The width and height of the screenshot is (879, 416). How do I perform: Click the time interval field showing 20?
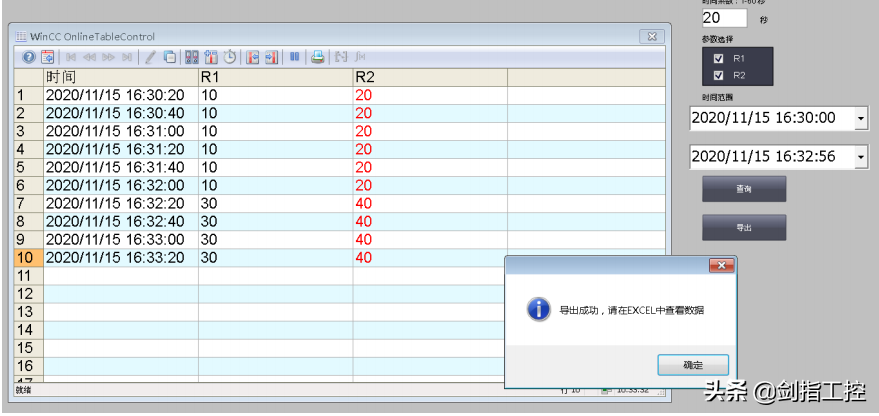click(x=723, y=17)
